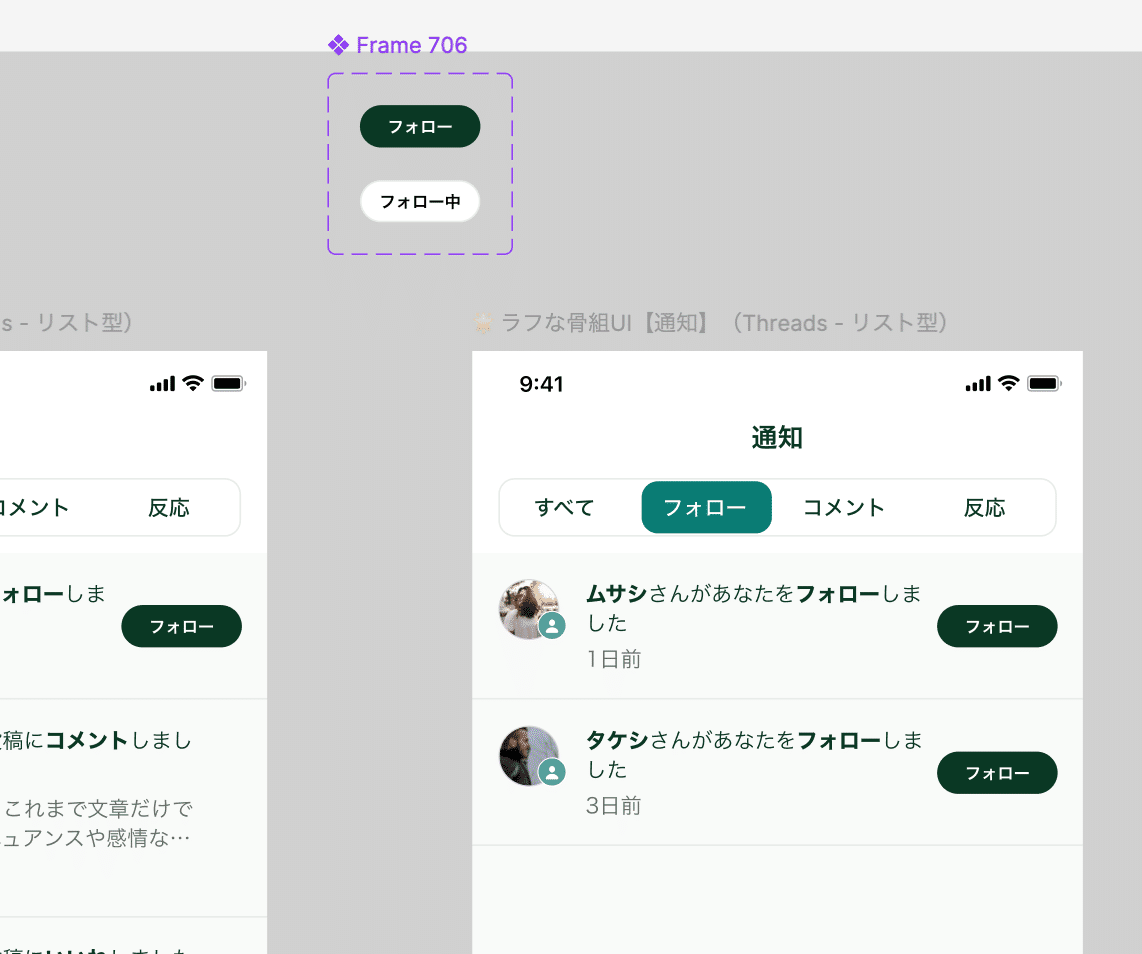Click battery icon in left frame status bar
The image size is (1142, 954).
229,383
